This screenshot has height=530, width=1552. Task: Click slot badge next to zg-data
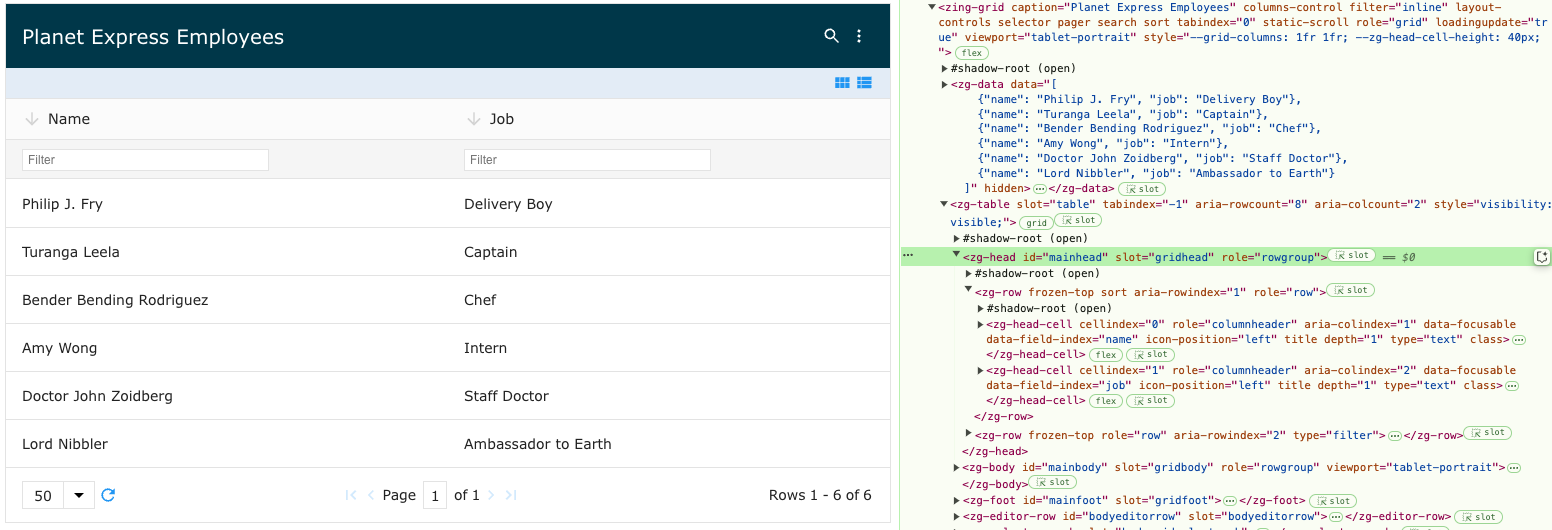tap(1141, 188)
